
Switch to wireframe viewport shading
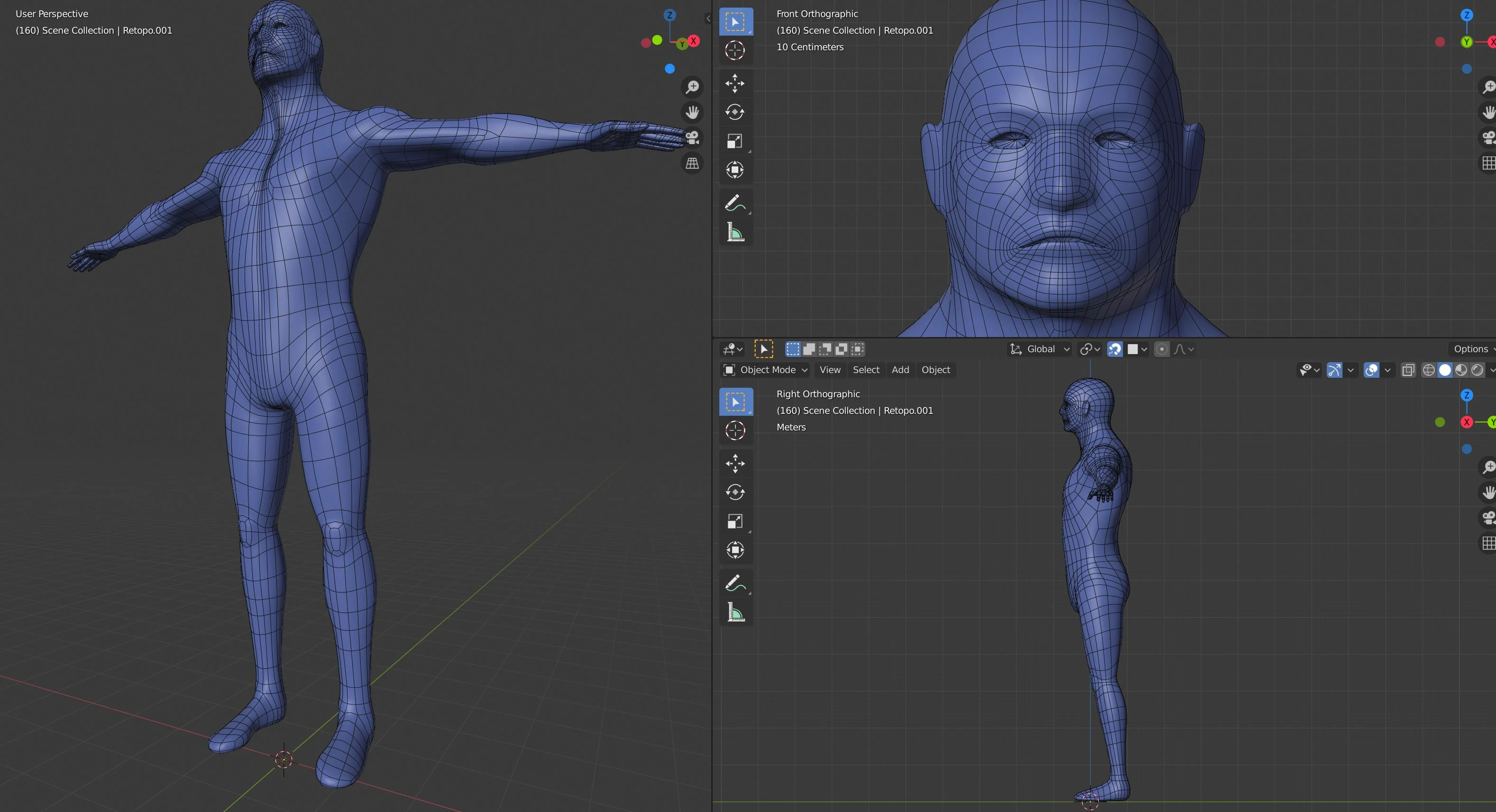1429,370
